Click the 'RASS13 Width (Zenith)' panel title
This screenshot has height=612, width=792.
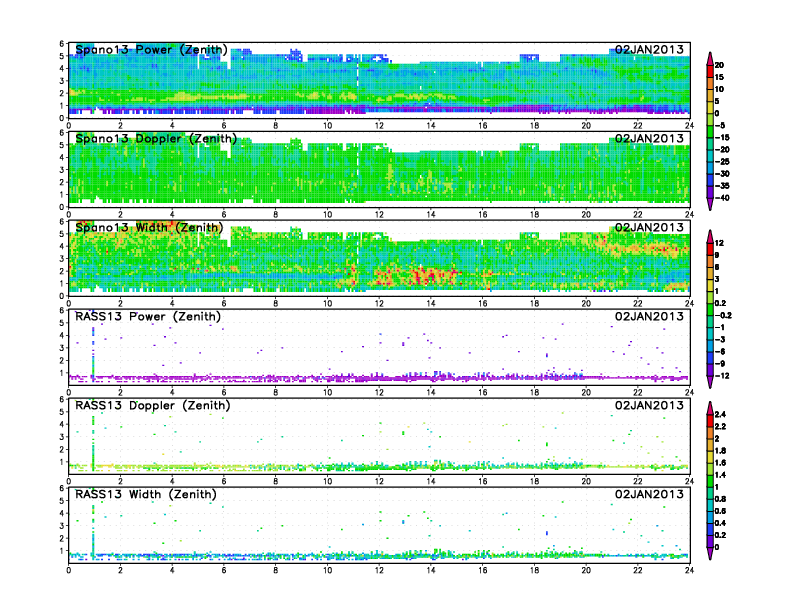coord(146,494)
